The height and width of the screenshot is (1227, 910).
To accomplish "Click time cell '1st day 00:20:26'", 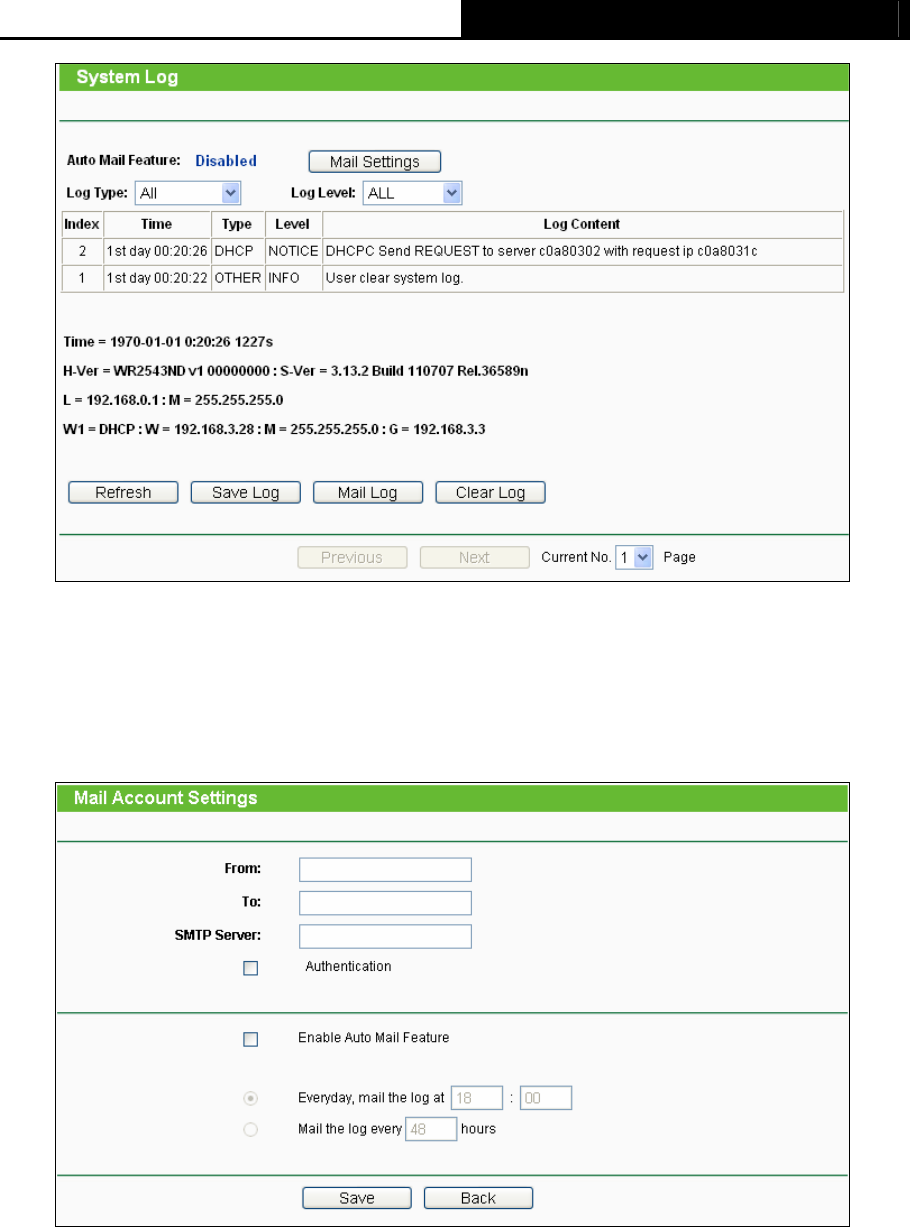I will [157, 251].
